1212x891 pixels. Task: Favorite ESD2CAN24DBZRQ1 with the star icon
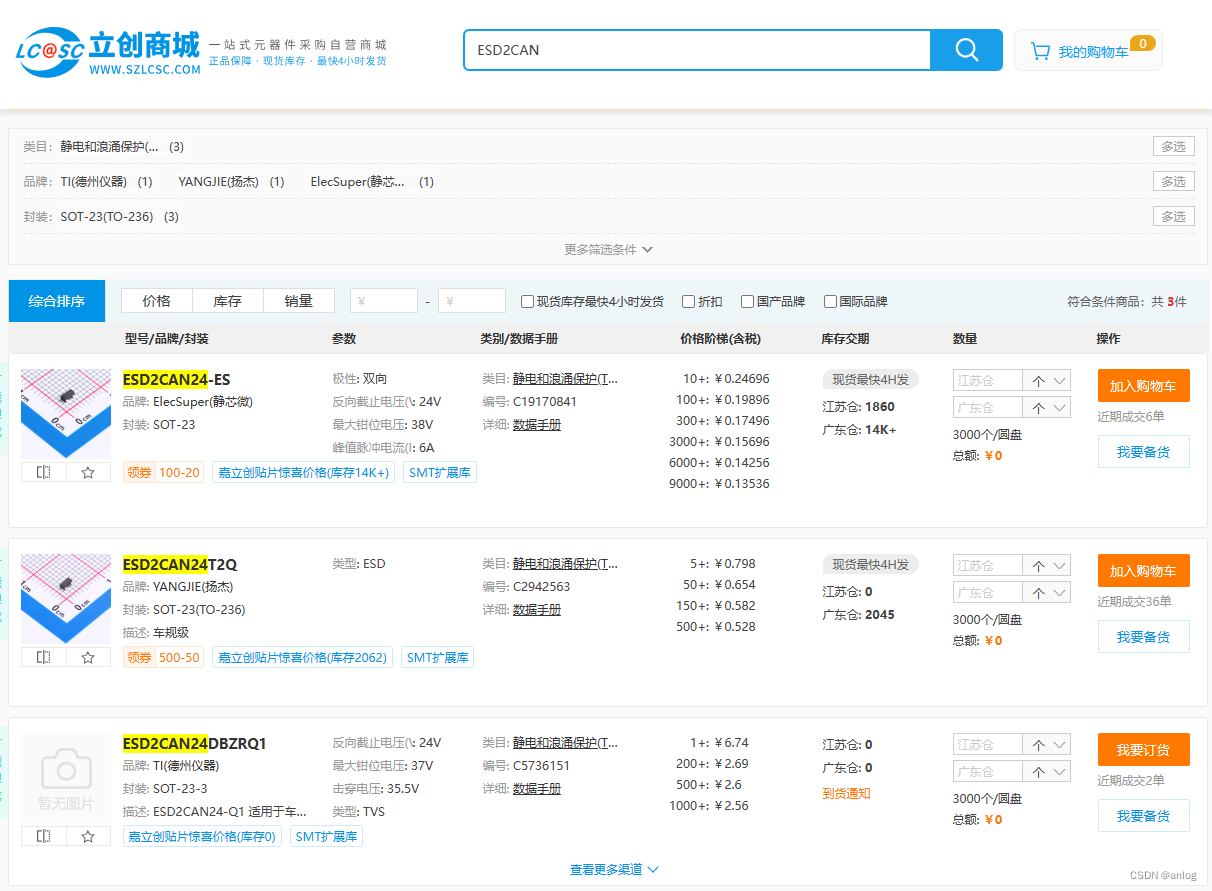[88, 836]
